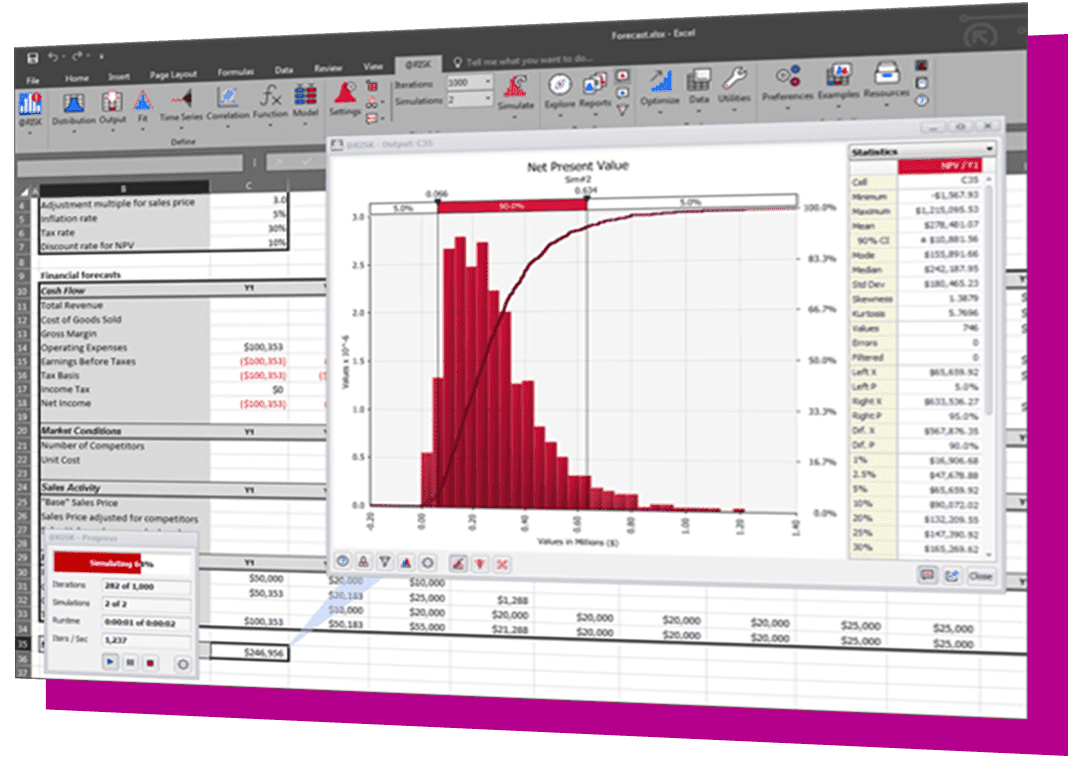Click the Function fx icon
The width and height of the screenshot is (1068, 783).
coord(270,97)
